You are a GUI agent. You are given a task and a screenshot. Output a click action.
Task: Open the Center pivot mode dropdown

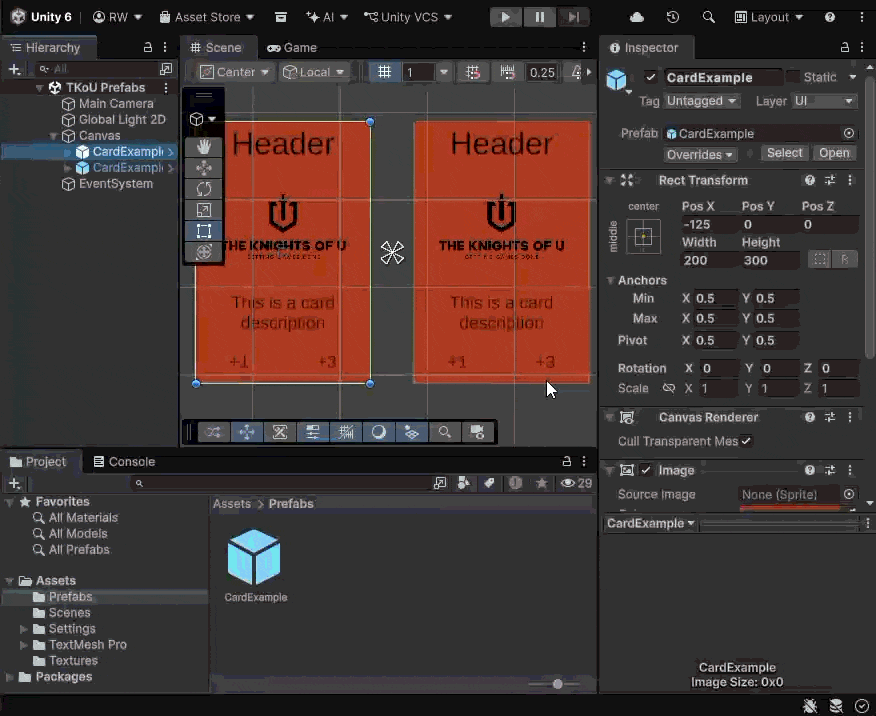point(235,72)
